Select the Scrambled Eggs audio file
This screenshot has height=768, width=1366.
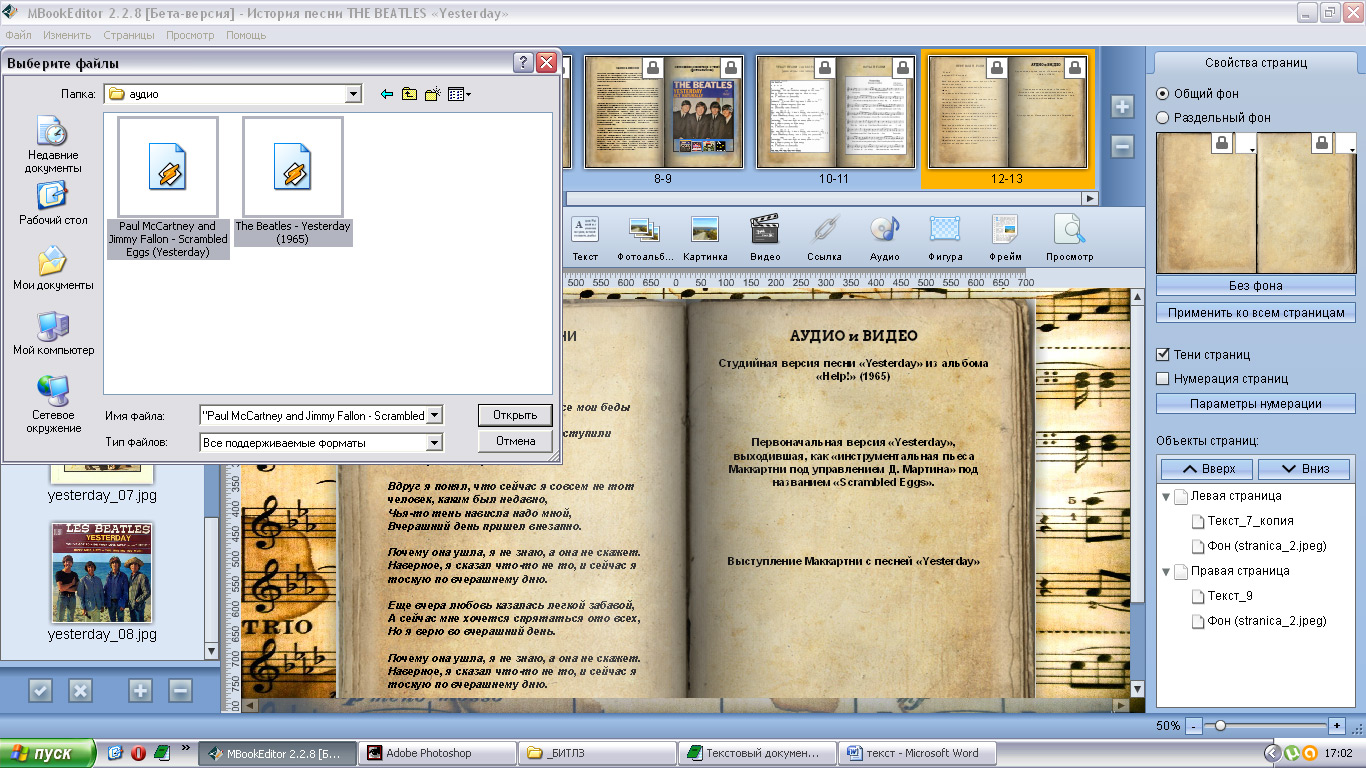[x=168, y=188]
